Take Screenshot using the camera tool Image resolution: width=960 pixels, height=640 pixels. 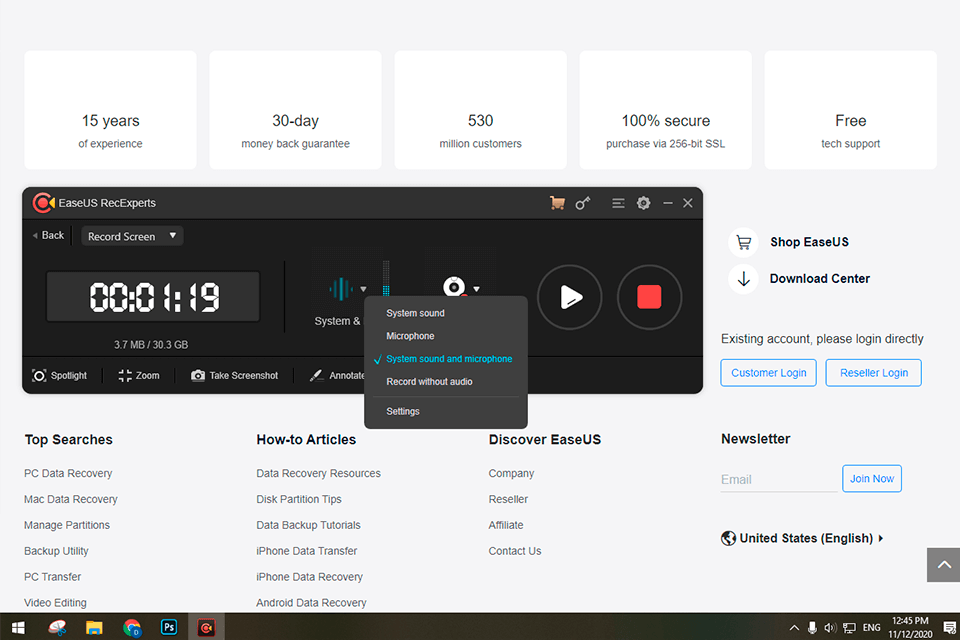(x=234, y=375)
